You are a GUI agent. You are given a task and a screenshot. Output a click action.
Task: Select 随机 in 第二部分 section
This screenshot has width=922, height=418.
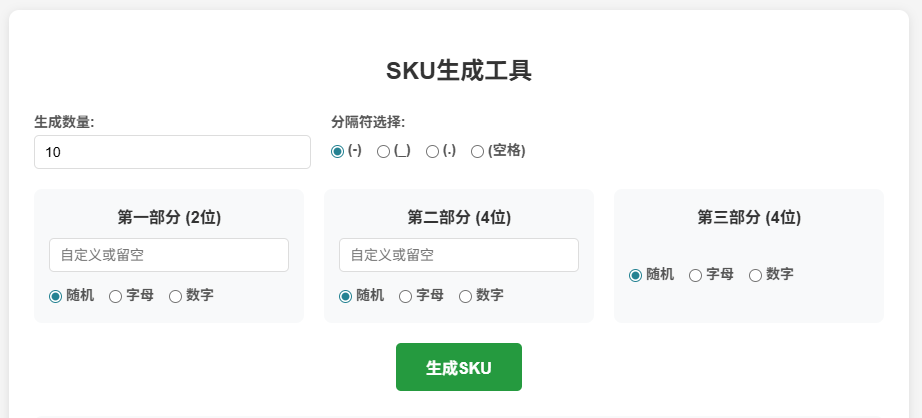[x=346, y=296]
